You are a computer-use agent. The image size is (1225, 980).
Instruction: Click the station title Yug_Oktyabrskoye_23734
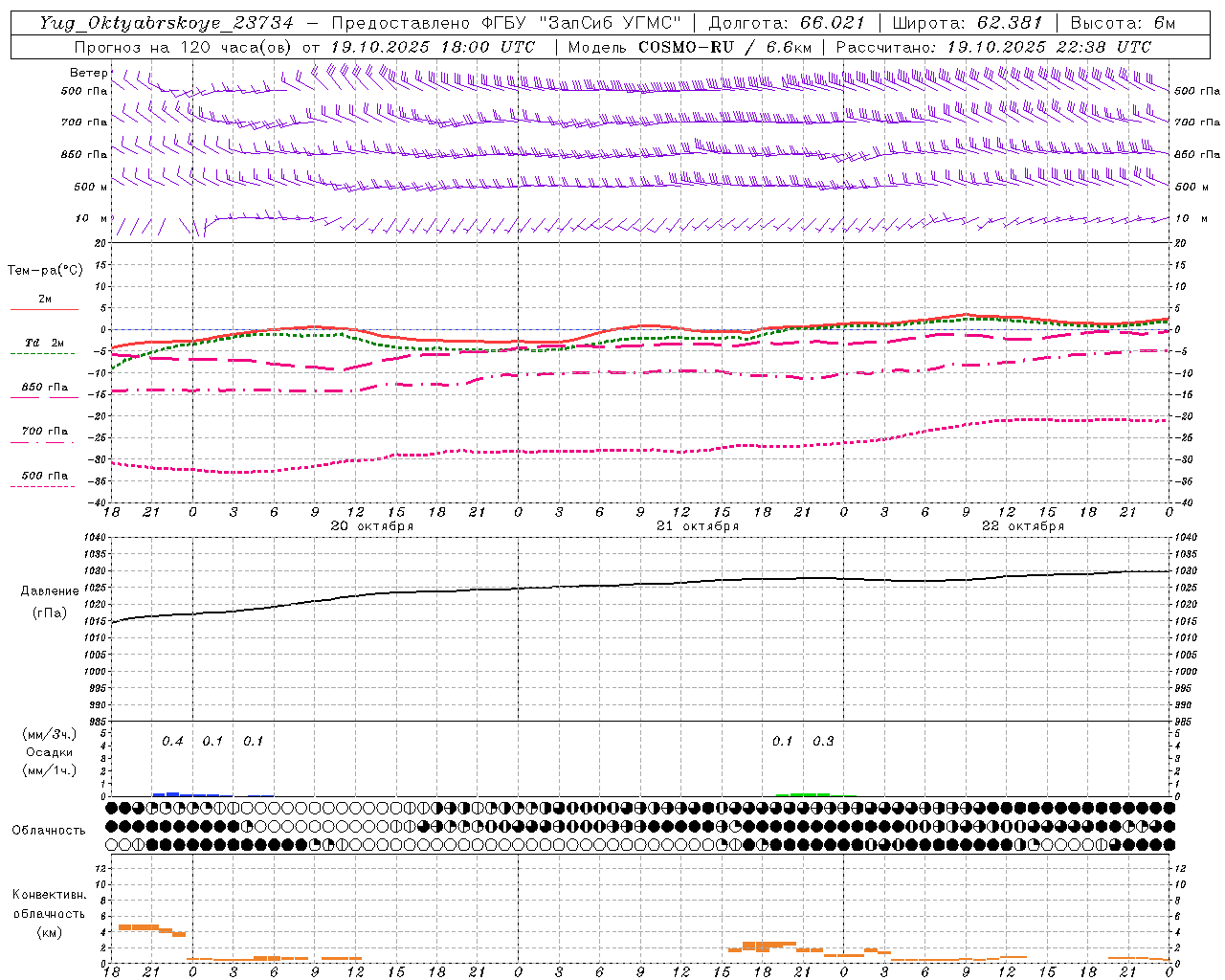tap(166, 24)
